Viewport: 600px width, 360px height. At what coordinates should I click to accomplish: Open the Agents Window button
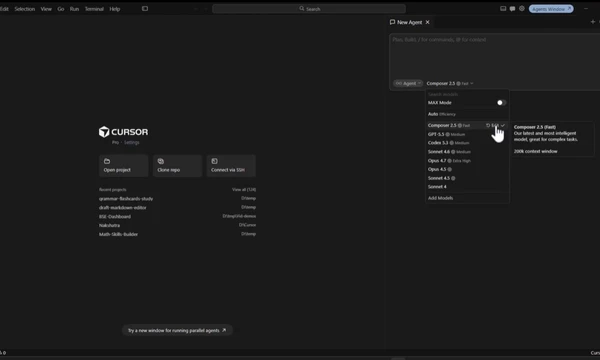click(x=551, y=9)
